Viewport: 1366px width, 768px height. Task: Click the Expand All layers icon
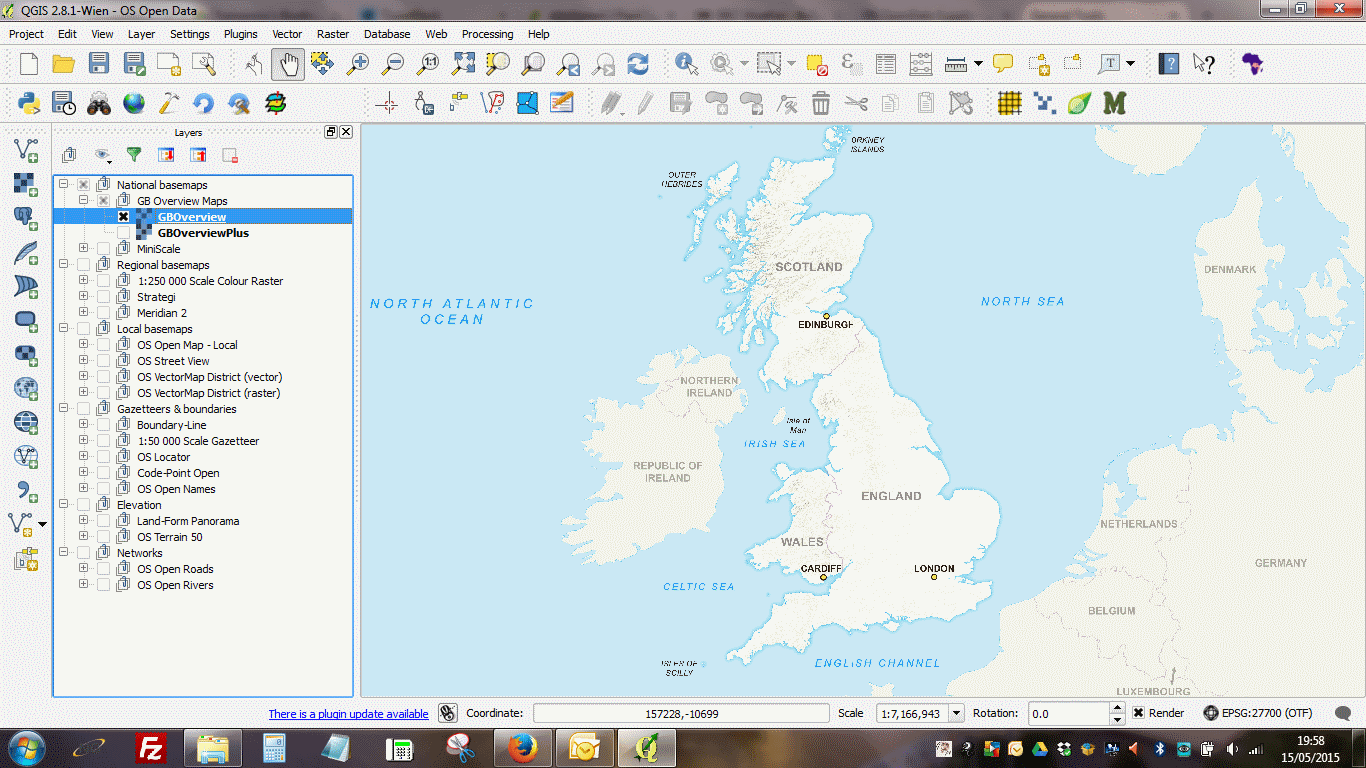point(166,155)
